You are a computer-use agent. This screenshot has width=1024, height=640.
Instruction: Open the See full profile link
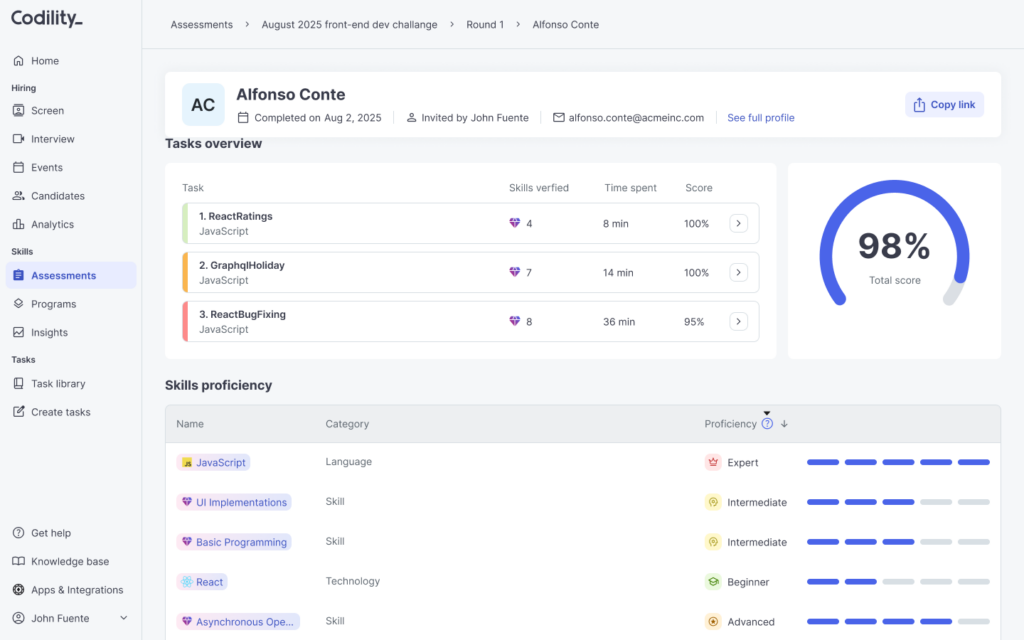pos(761,118)
